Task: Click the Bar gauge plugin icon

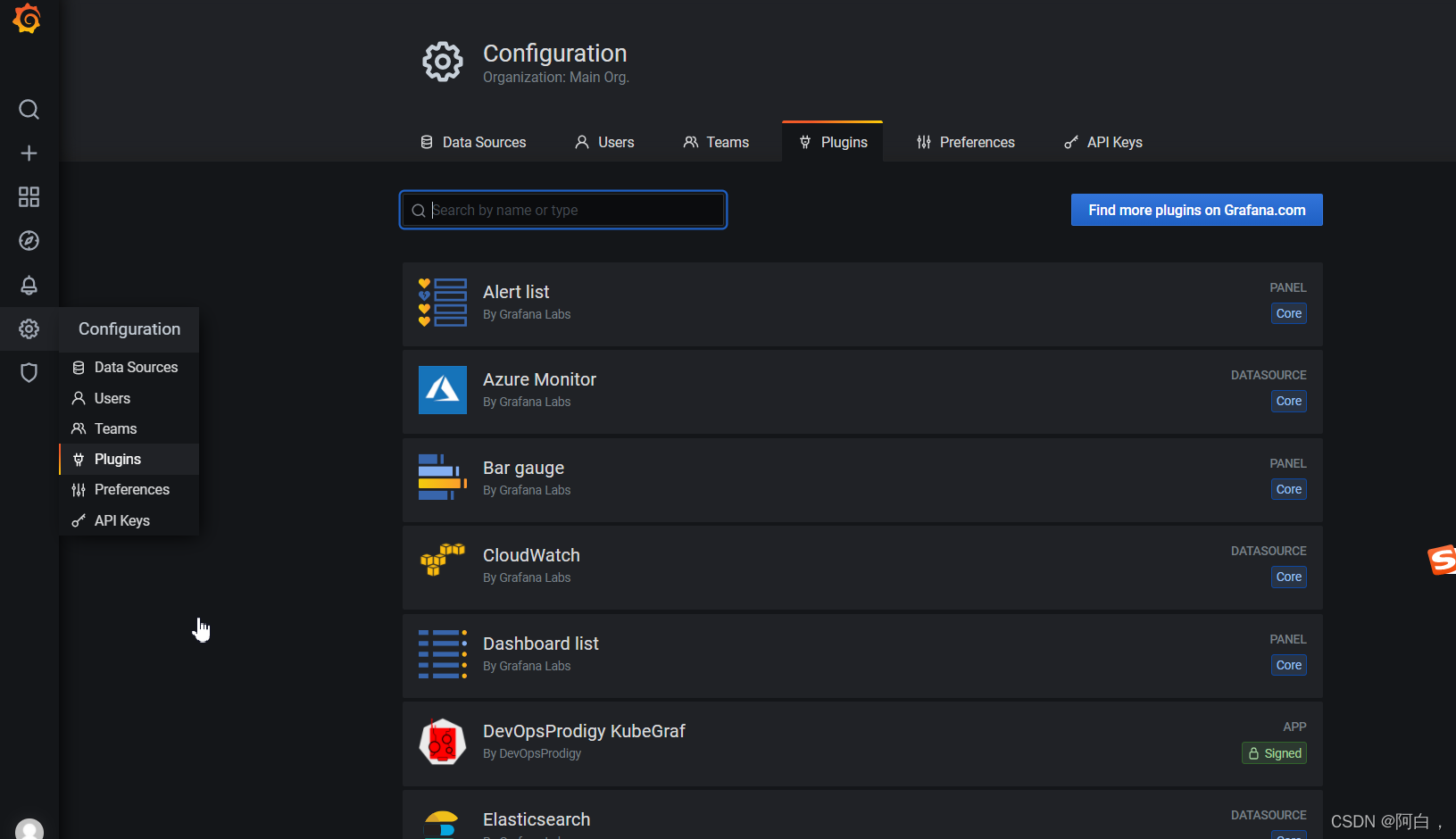Action: 443,478
